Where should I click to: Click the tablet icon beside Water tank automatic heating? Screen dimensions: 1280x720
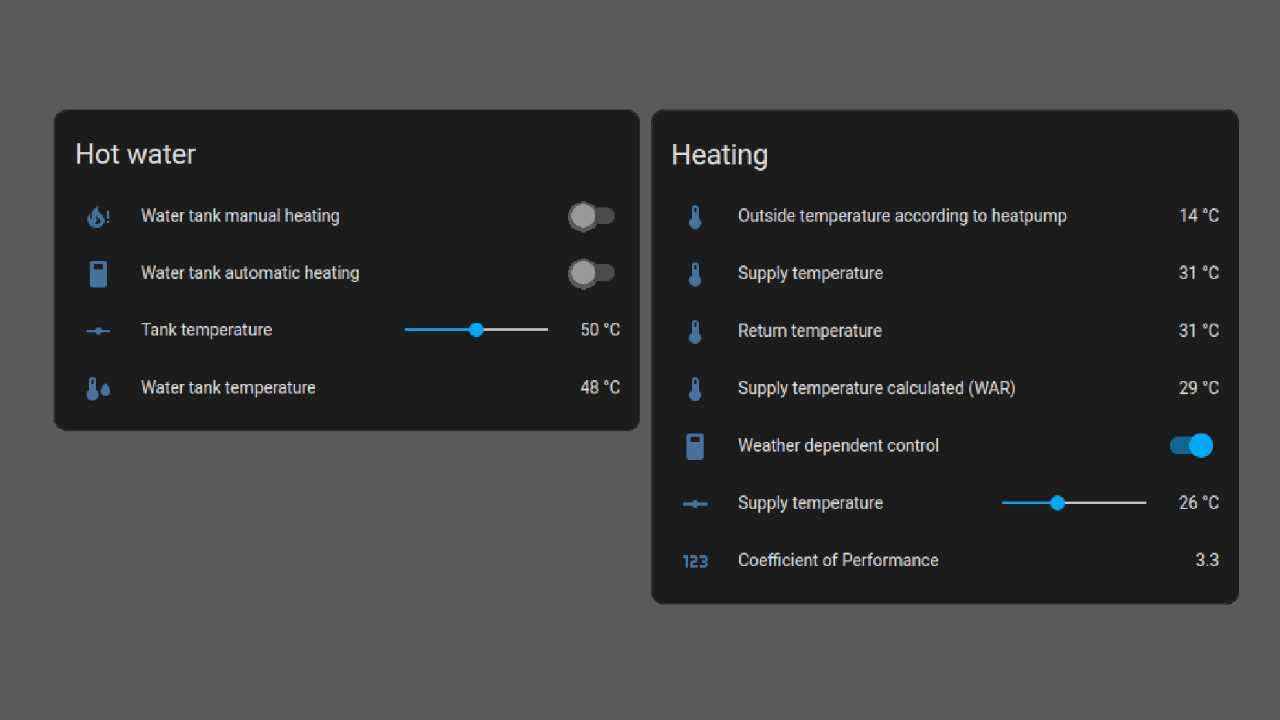click(x=98, y=273)
